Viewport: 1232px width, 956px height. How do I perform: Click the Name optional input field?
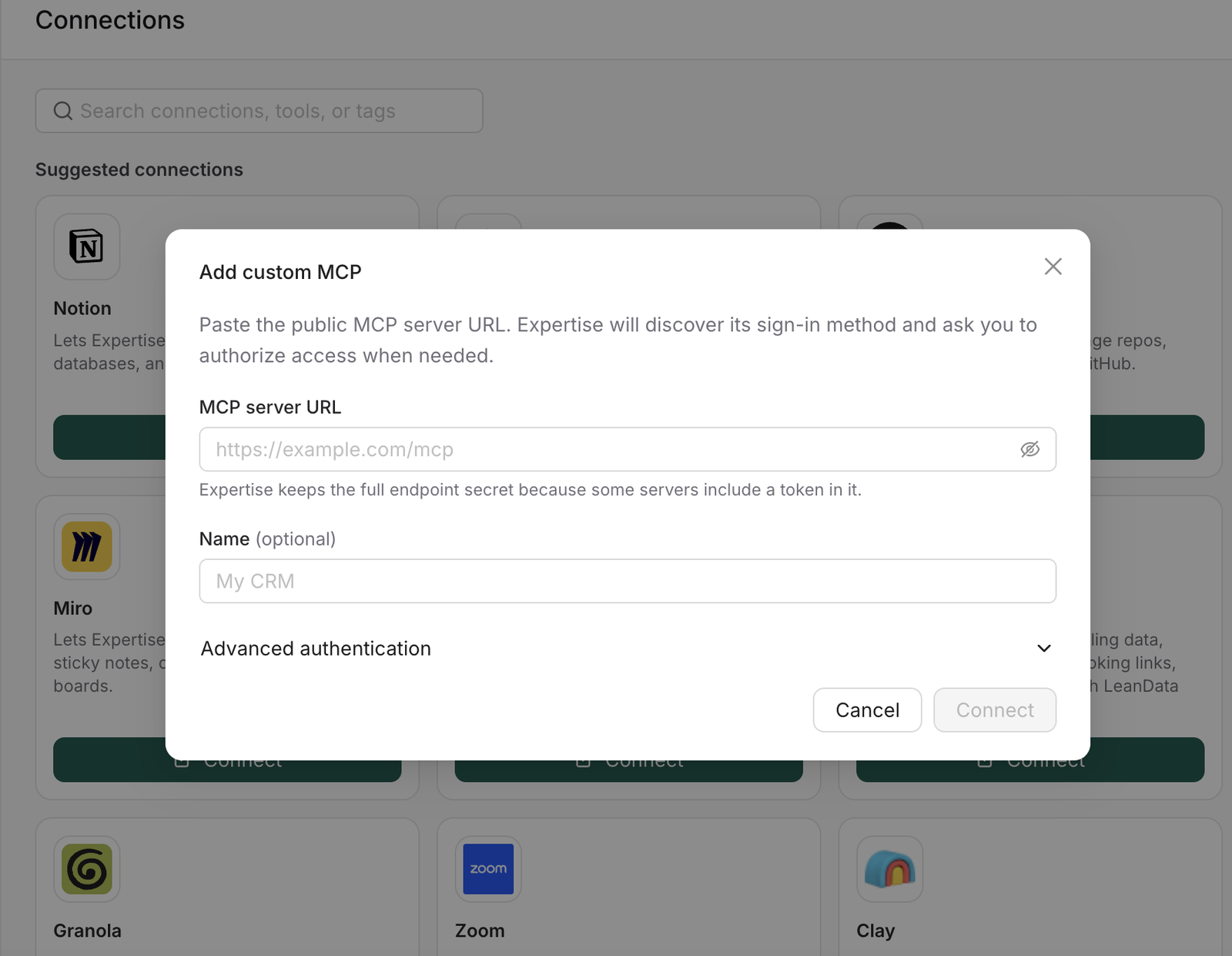(627, 581)
